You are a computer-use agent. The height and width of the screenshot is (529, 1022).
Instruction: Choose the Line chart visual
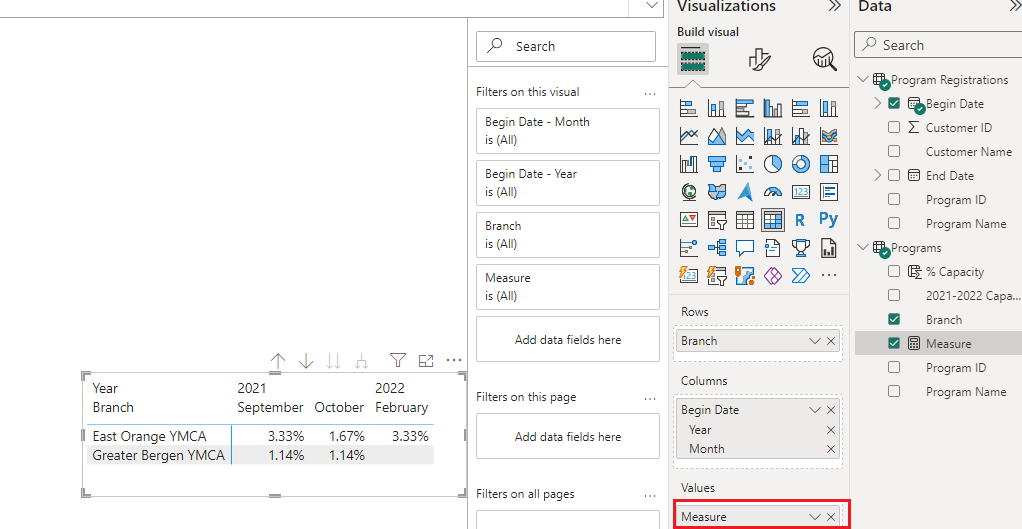click(x=689, y=136)
